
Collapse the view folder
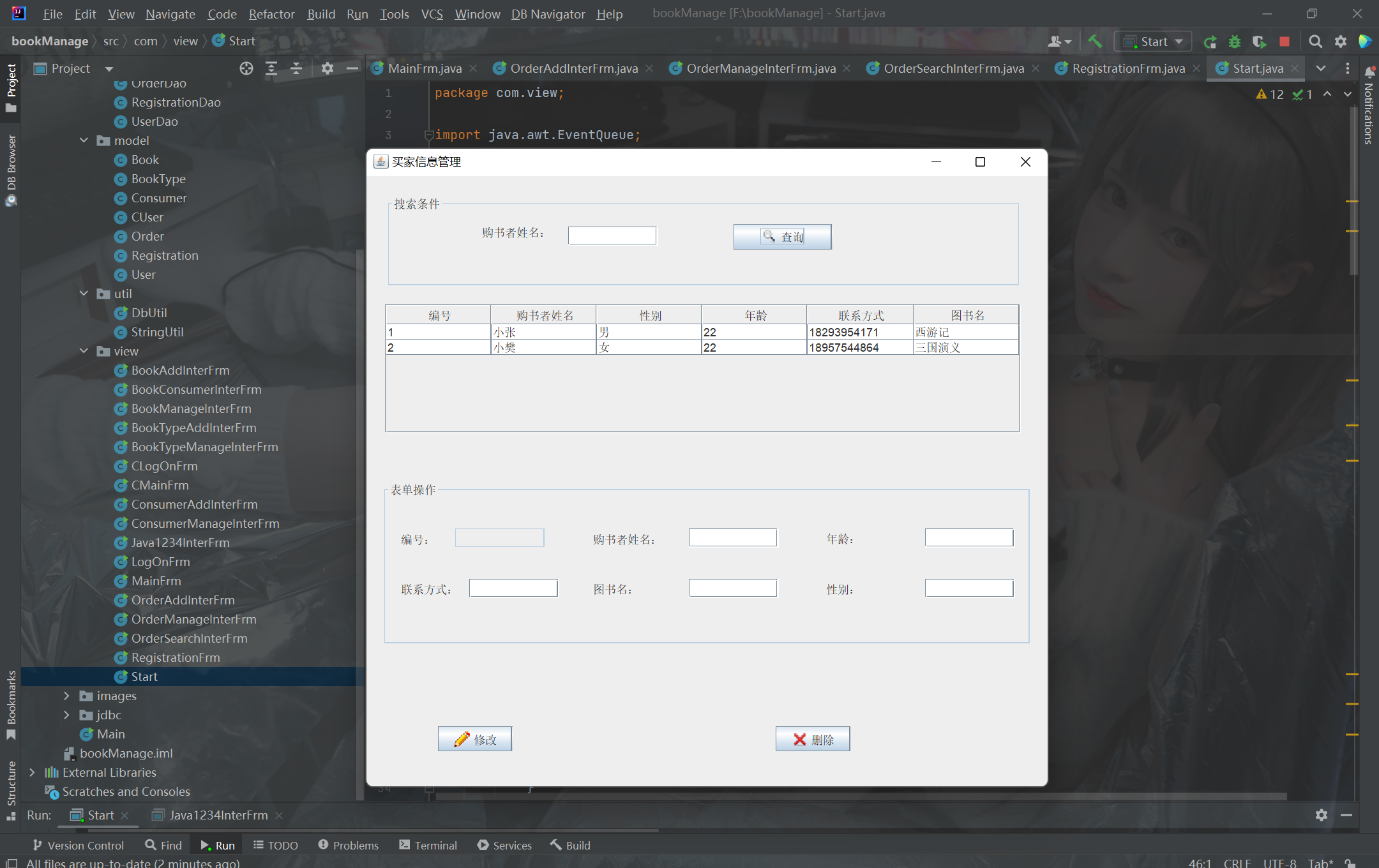(84, 351)
